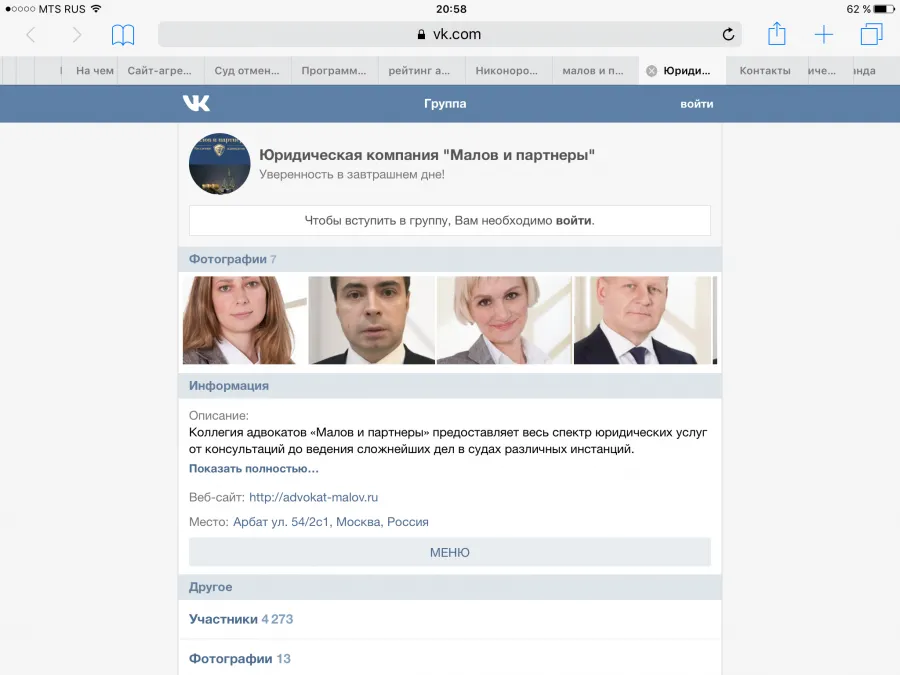
Task: Switch to the Суд отмен... tab
Action: 247,71
